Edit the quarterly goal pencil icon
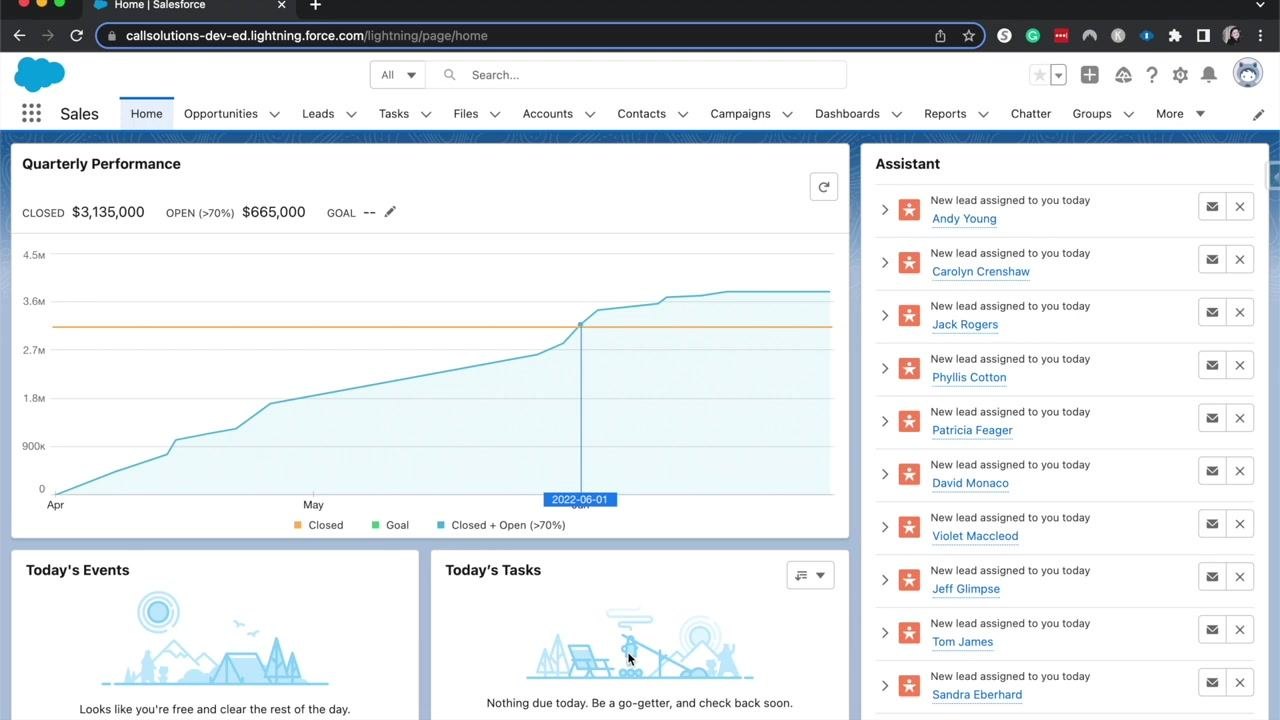This screenshot has height=720, width=1280. [x=390, y=211]
